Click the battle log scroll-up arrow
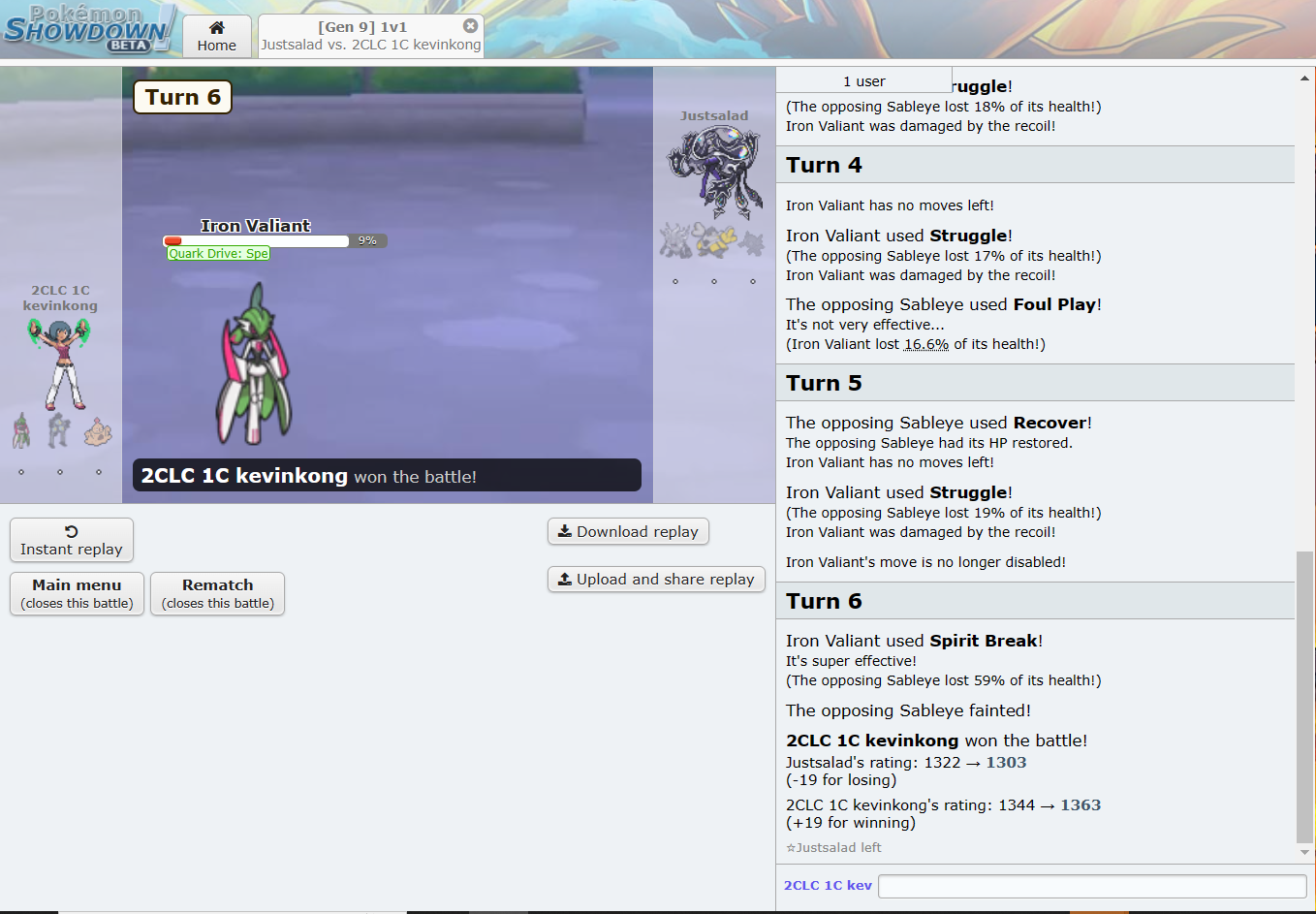 pyautogui.click(x=1304, y=78)
